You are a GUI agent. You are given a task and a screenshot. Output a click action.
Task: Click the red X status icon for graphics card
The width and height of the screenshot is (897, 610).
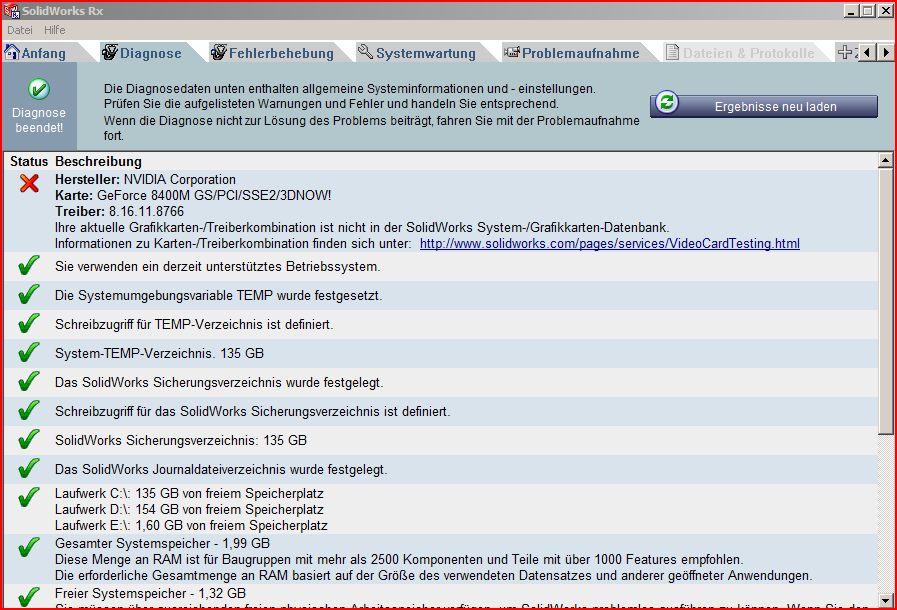pyautogui.click(x=29, y=183)
